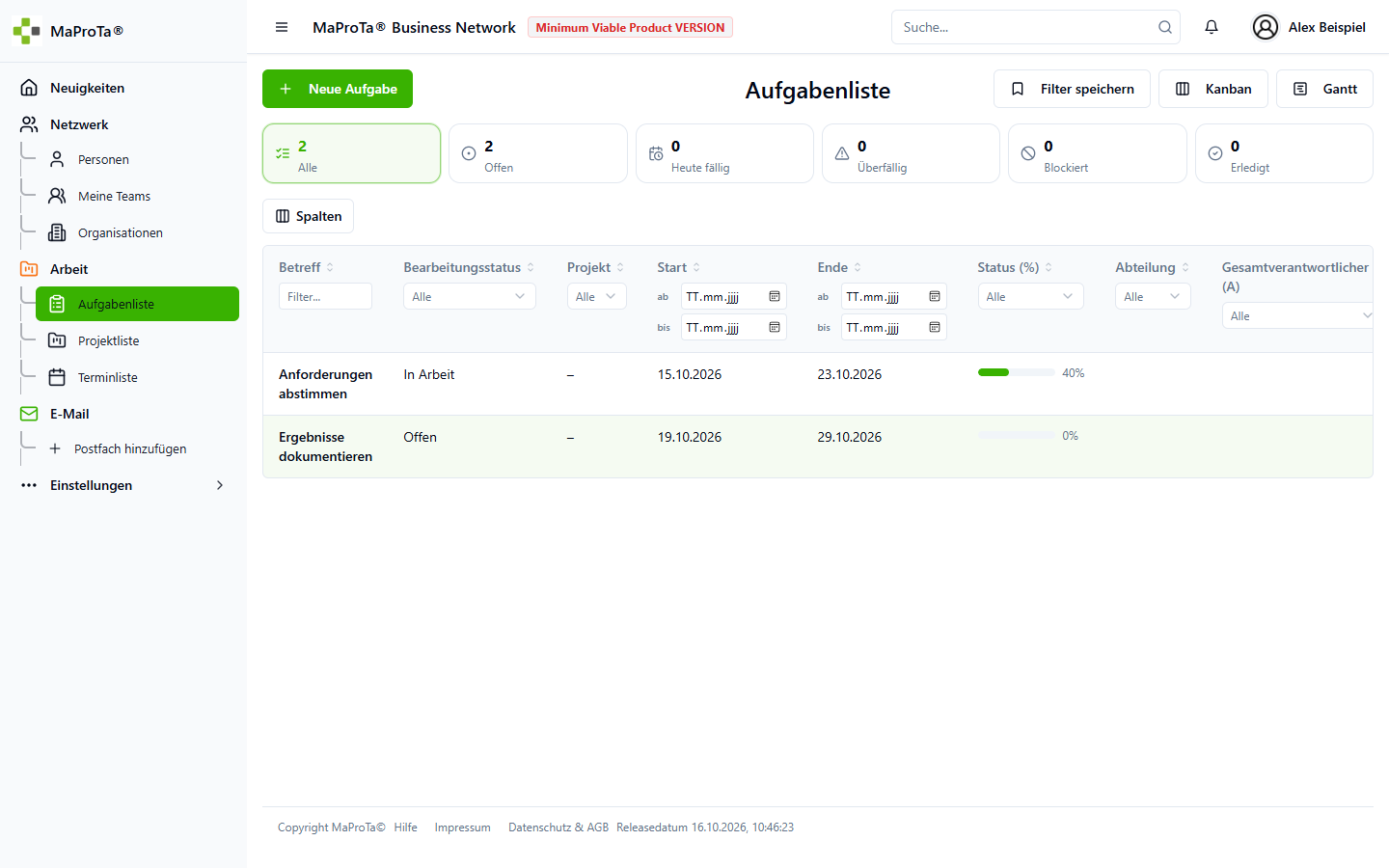Click the 0% progress bar for Ergebnisse dokumentieren

(1017, 435)
